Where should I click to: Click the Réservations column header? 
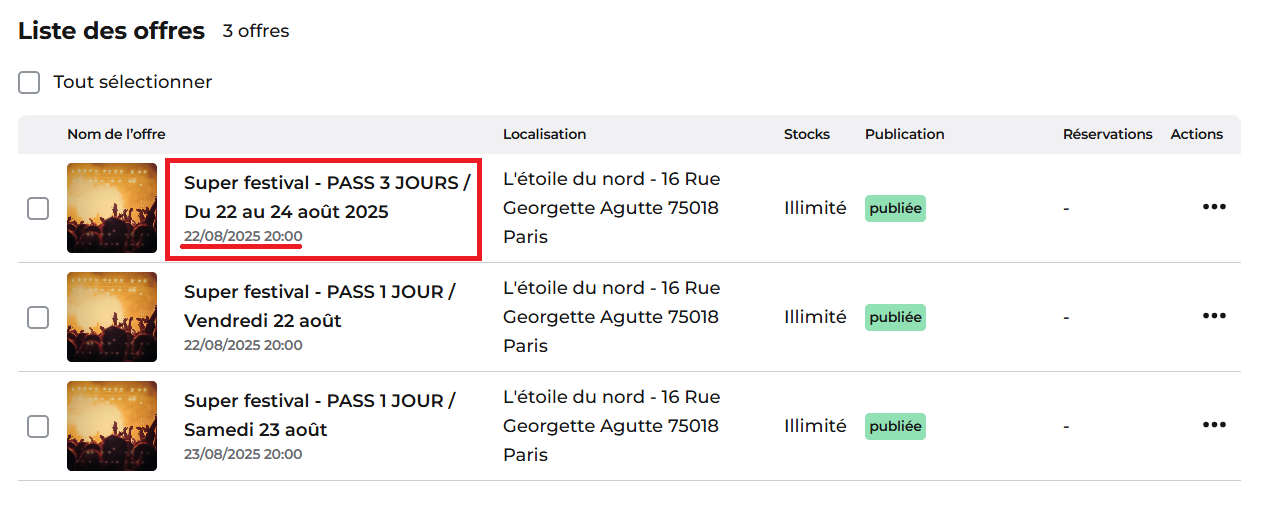[x=1108, y=134]
